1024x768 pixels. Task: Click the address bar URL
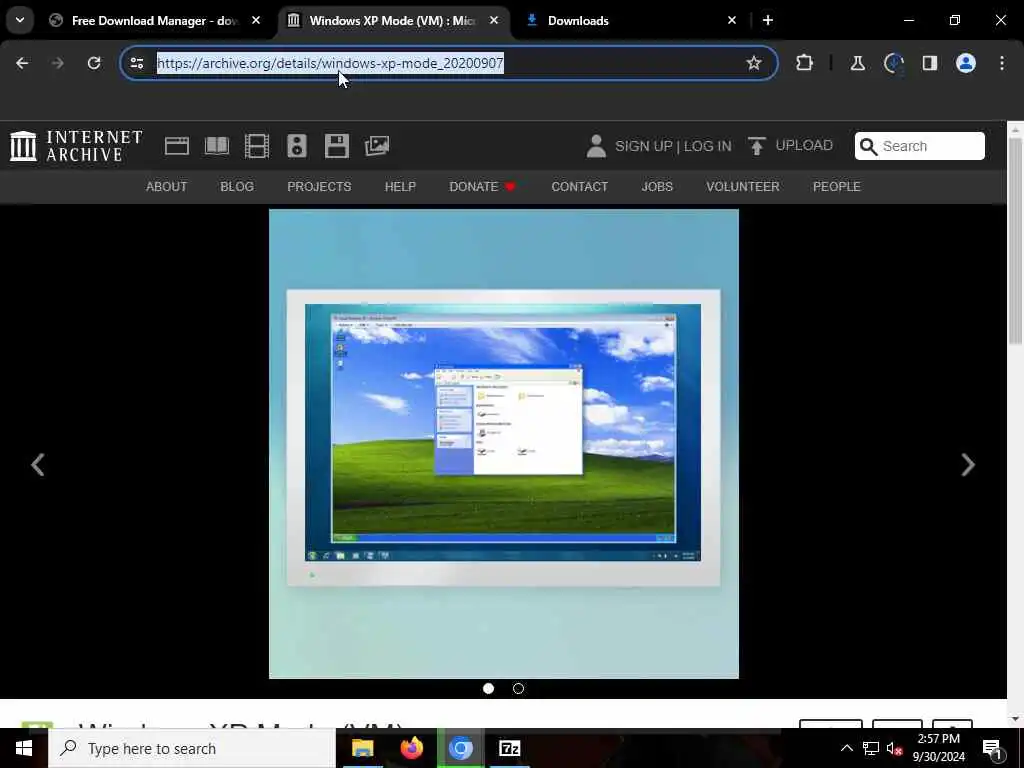click(x=330, y=63)
